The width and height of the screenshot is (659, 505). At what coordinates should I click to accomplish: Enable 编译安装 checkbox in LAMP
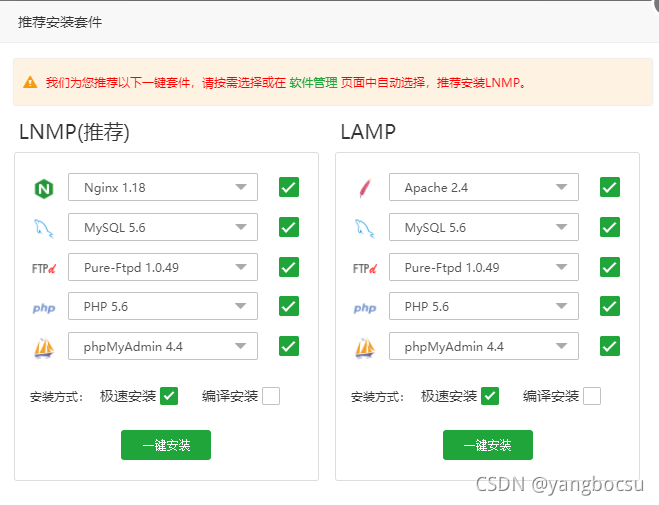click(x=592, y=396)
